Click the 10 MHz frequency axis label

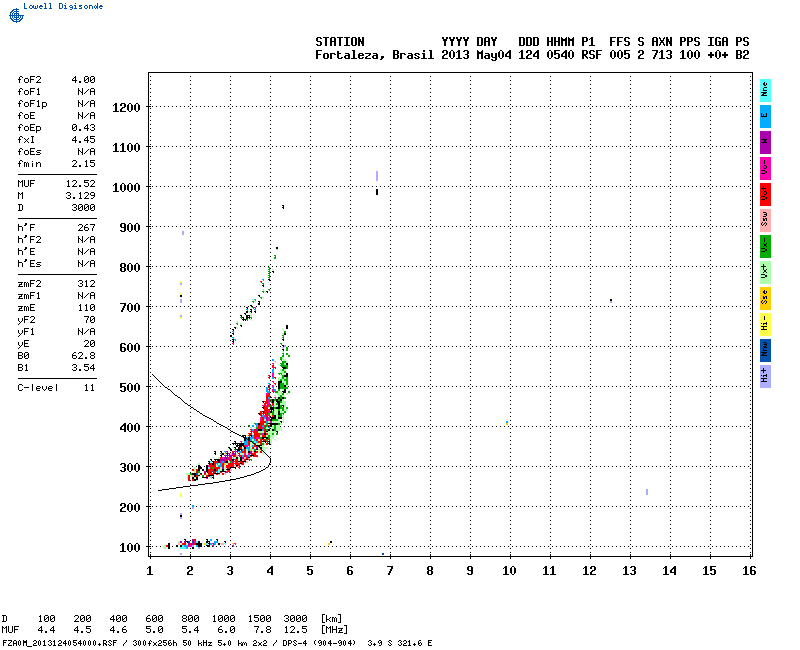[x=509, y=571]
